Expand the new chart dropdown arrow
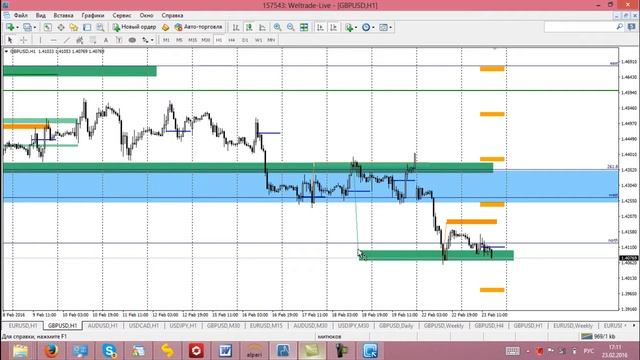 click(x=17, y=27)
